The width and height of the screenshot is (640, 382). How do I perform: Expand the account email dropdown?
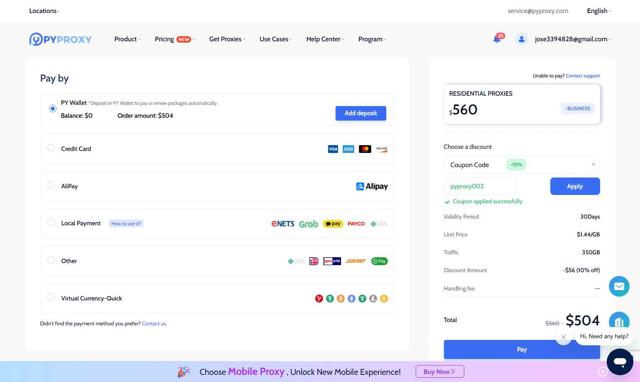coord(572,39)
